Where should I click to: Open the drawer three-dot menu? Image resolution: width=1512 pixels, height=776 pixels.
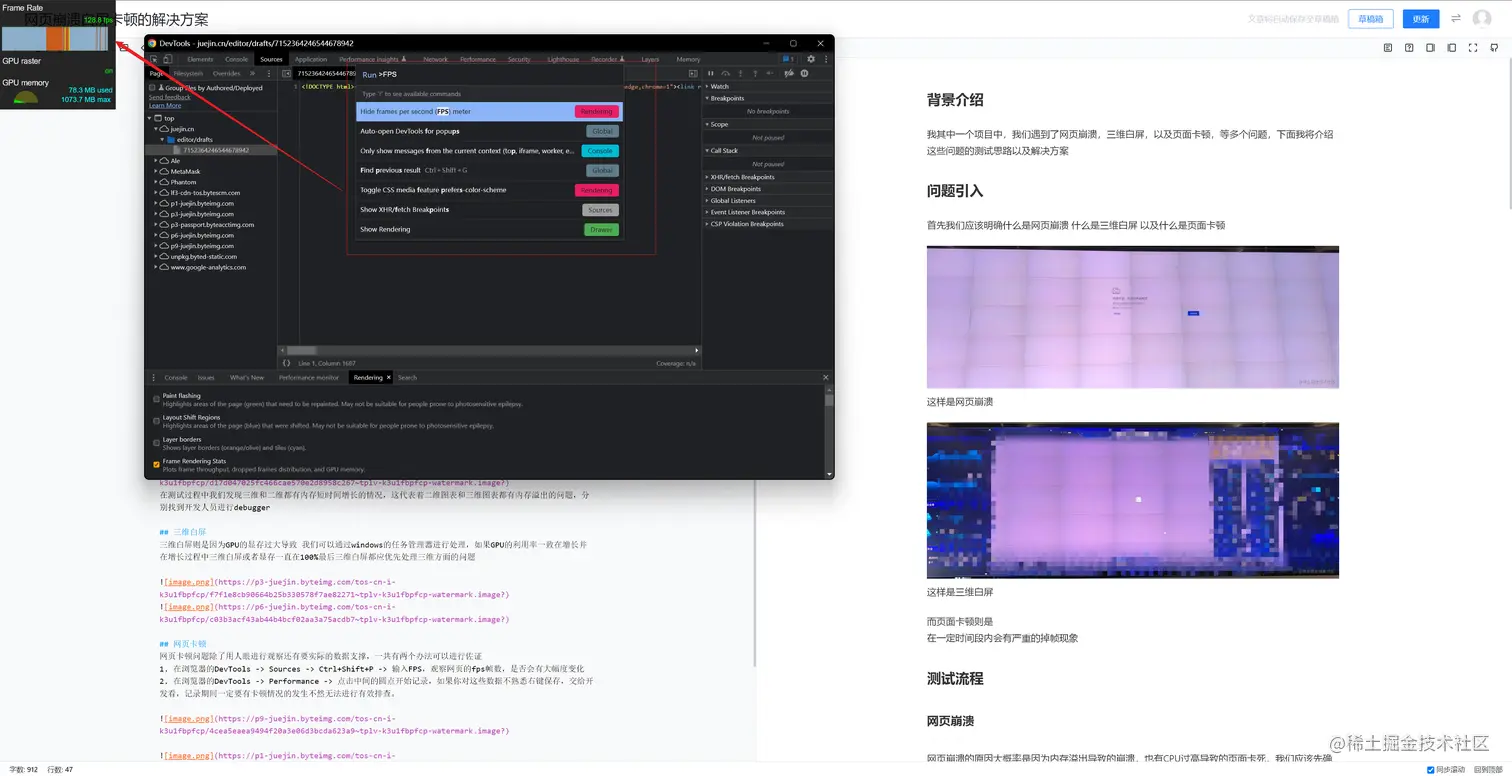153,378
